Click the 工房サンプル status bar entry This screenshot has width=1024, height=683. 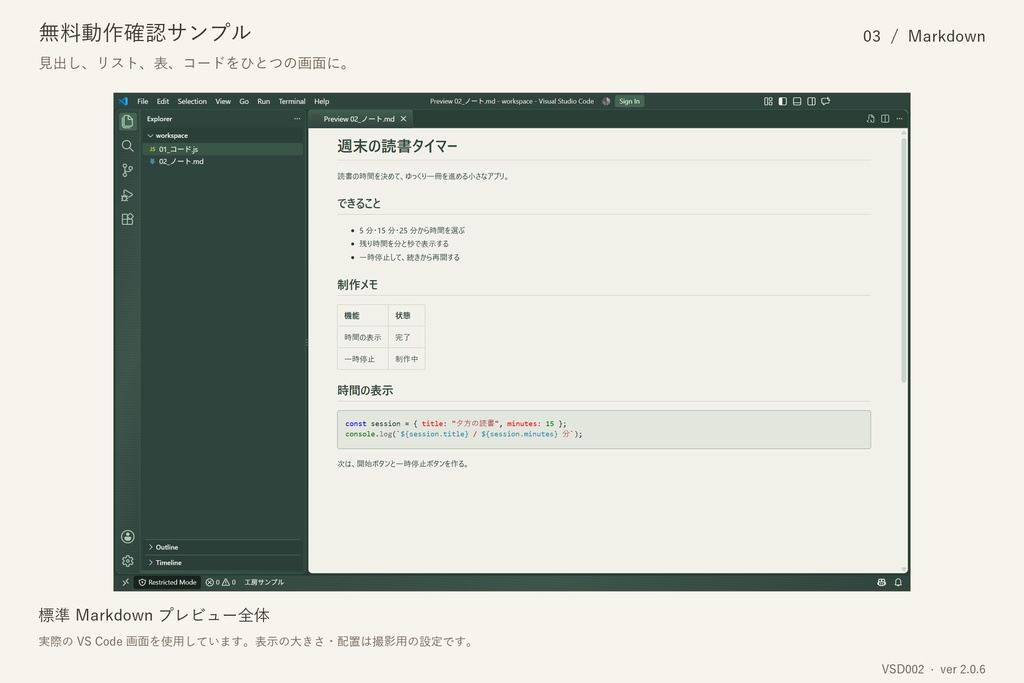pos(264,582)
